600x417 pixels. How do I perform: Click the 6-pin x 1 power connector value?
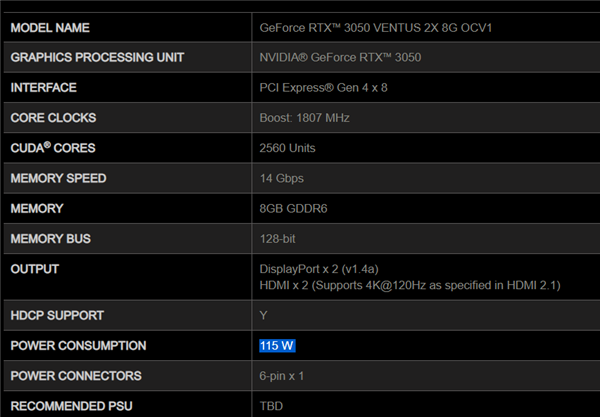point(283,376)
